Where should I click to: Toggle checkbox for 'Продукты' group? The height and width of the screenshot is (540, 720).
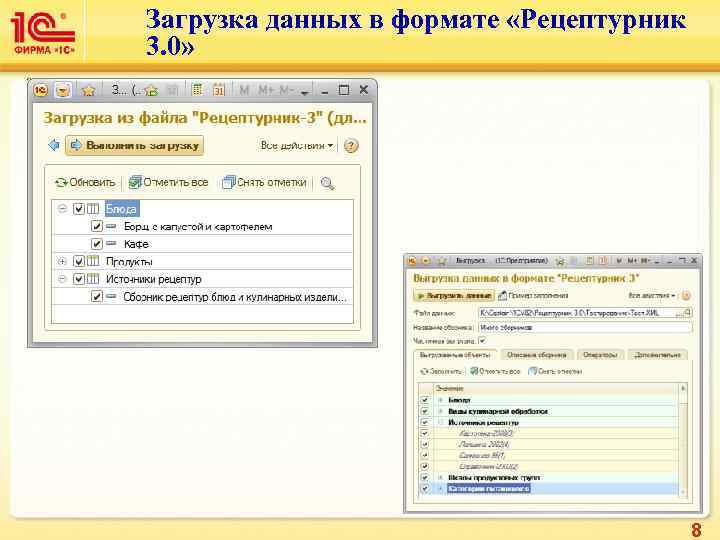click(79, 261)
